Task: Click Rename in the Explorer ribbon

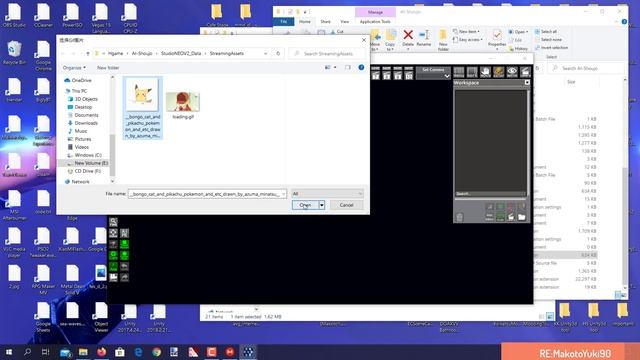Action: [424, 38]
